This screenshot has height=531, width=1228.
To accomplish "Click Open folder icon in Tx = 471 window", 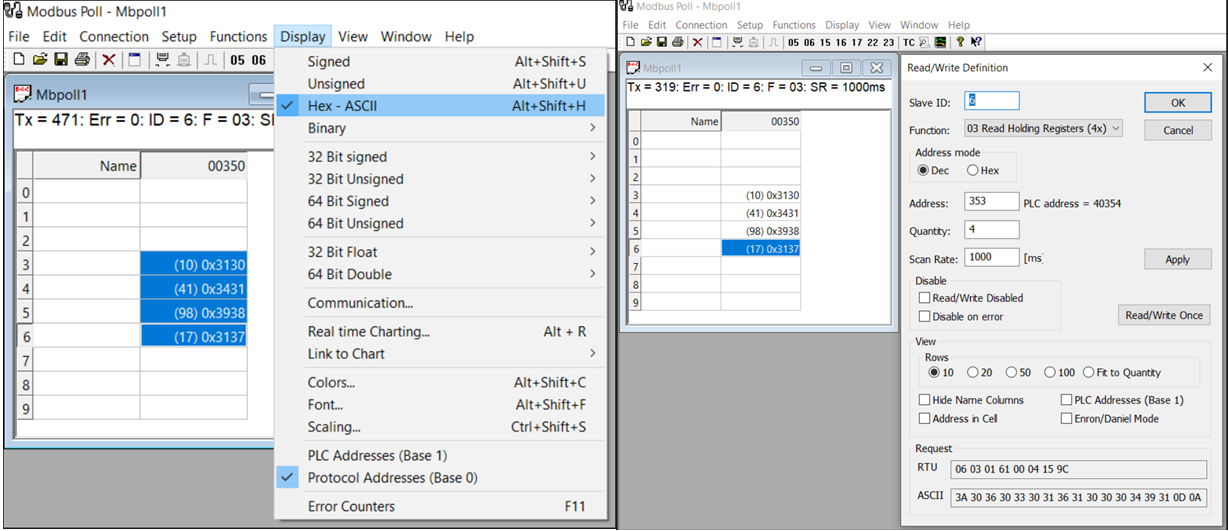I will click(40, 60).
